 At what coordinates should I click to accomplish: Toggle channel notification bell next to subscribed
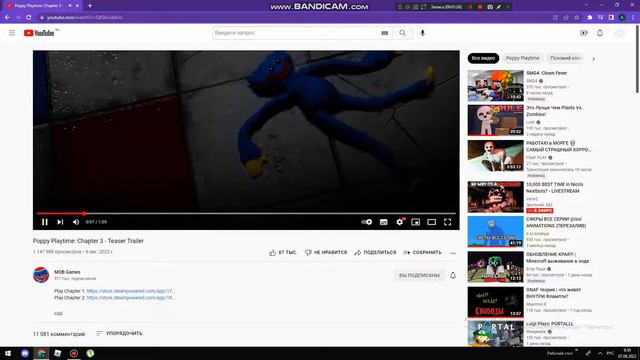coord(453,276)
